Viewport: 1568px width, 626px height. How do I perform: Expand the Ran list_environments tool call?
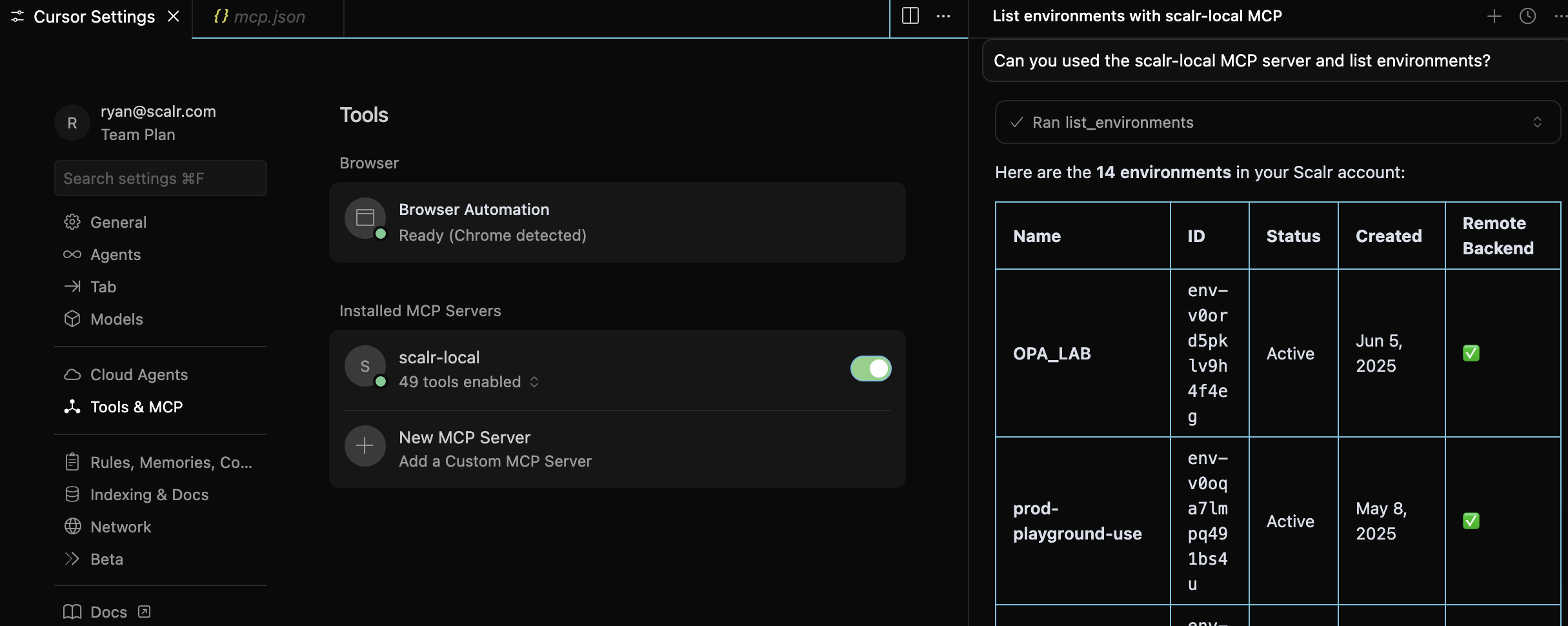(1278, 122)
